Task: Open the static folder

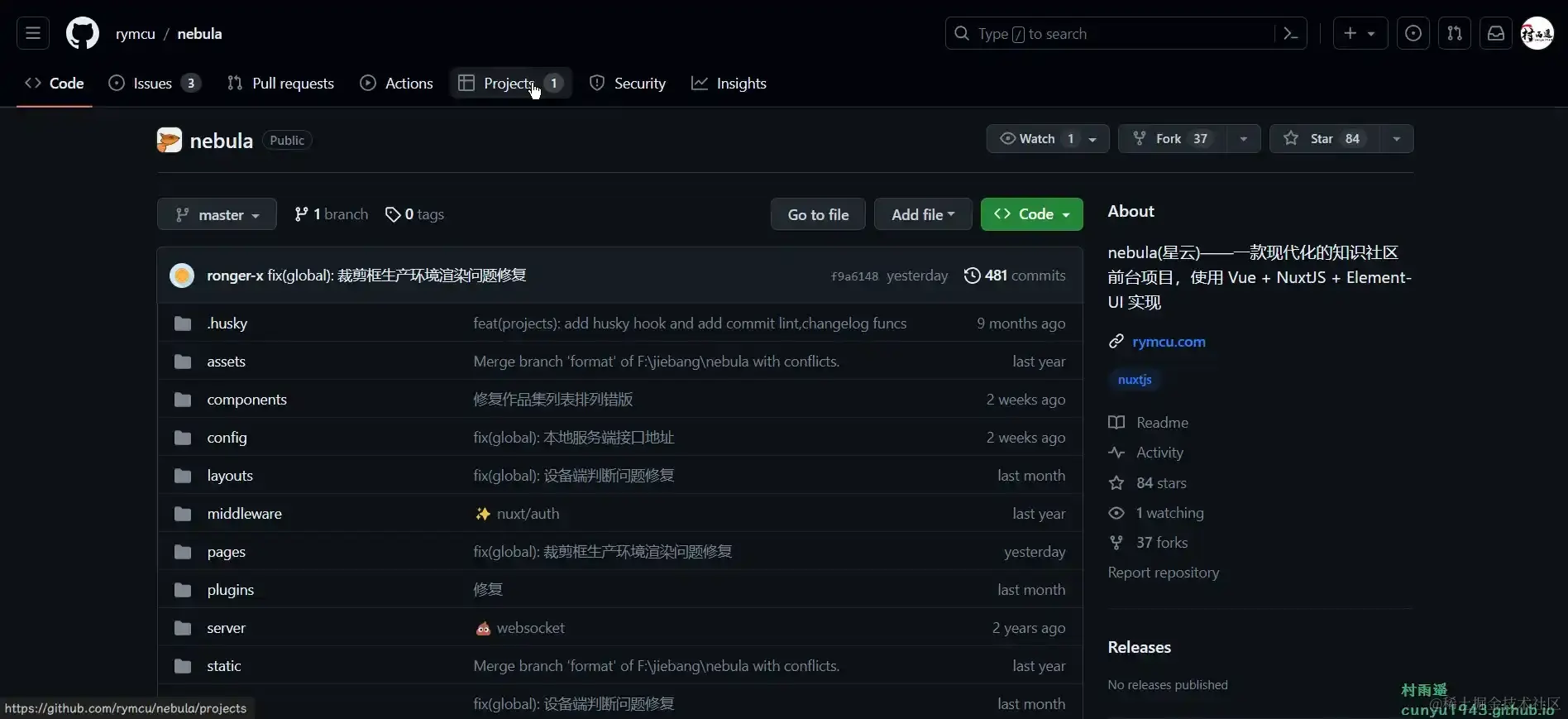Action: (223, 666)
